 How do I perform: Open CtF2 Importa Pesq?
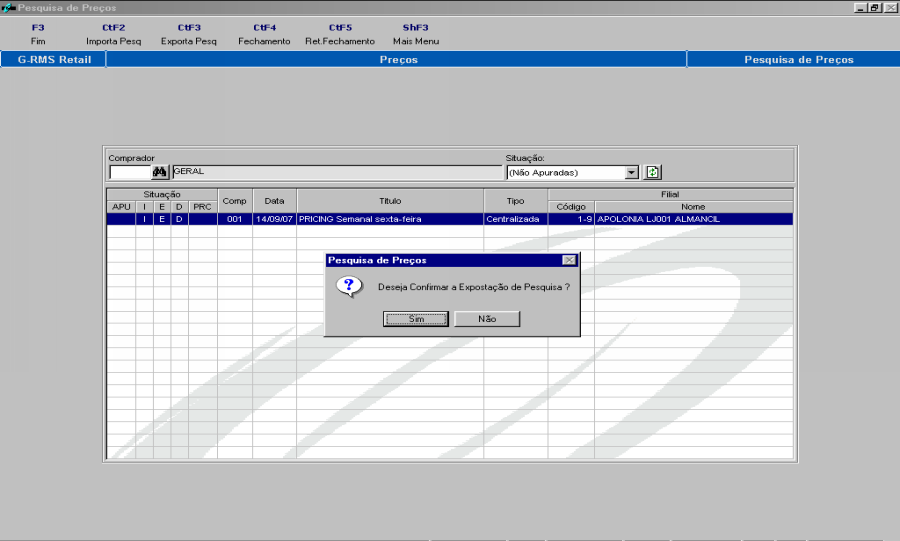point(114,34)
